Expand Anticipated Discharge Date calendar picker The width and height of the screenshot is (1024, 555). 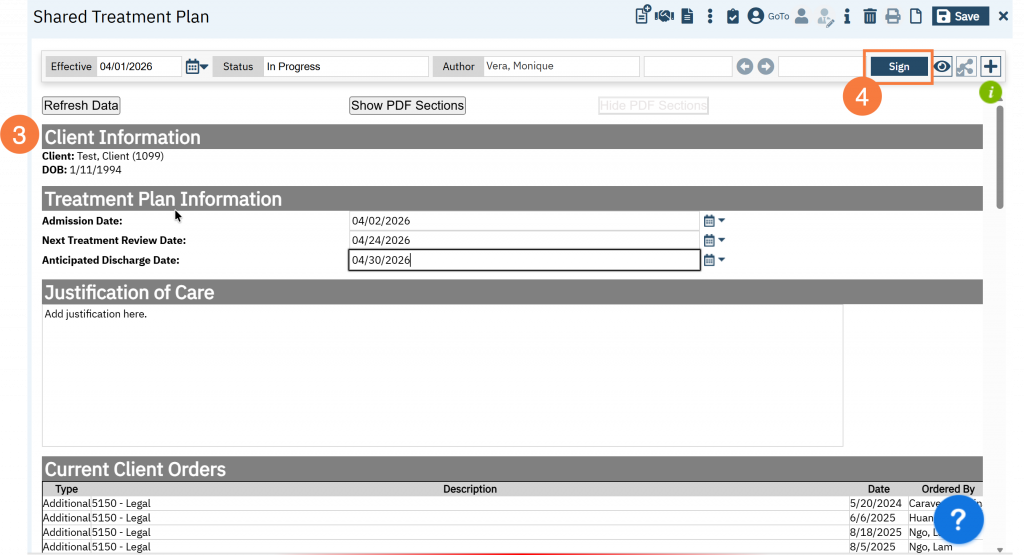[713, 260]
